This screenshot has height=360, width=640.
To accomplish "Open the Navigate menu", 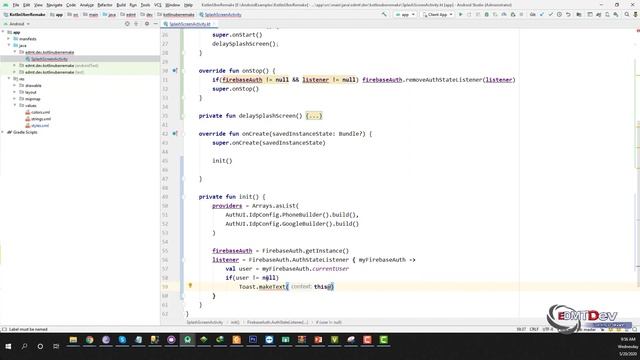I will (x=54, y=5).
